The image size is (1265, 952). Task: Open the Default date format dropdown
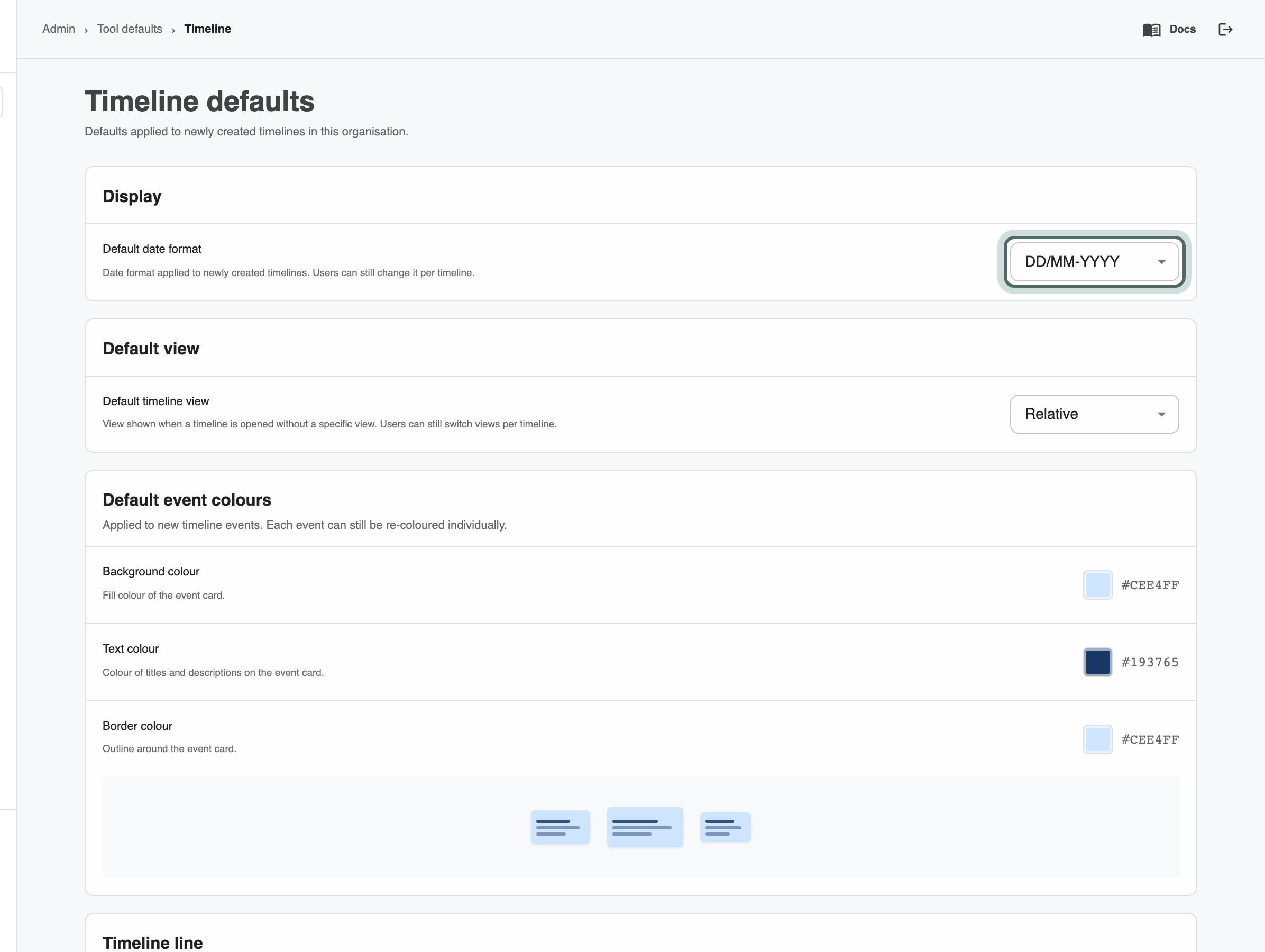(1094, 261)
